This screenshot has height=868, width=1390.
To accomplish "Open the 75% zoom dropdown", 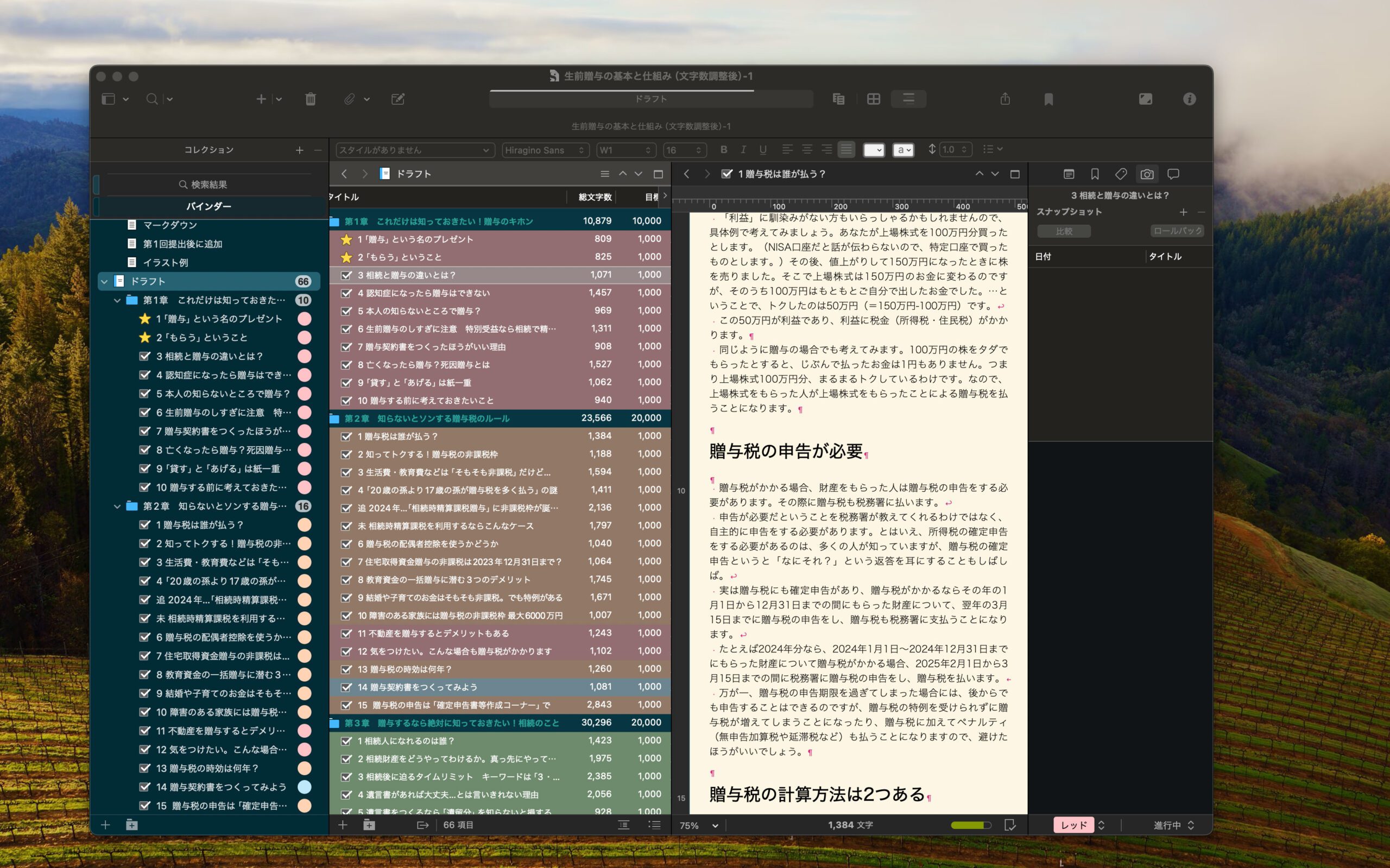I will click(x=699, y=825).
